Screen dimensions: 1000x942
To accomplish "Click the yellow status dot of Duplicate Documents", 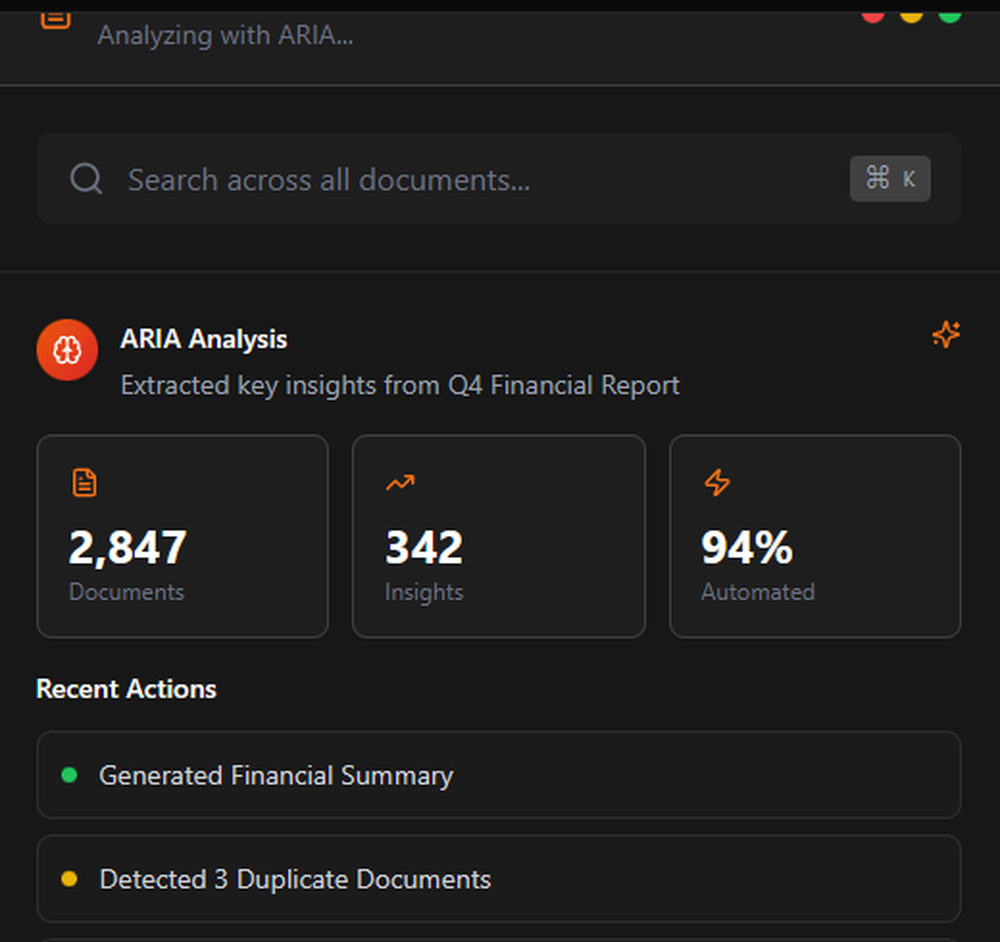I will (69, 879).
